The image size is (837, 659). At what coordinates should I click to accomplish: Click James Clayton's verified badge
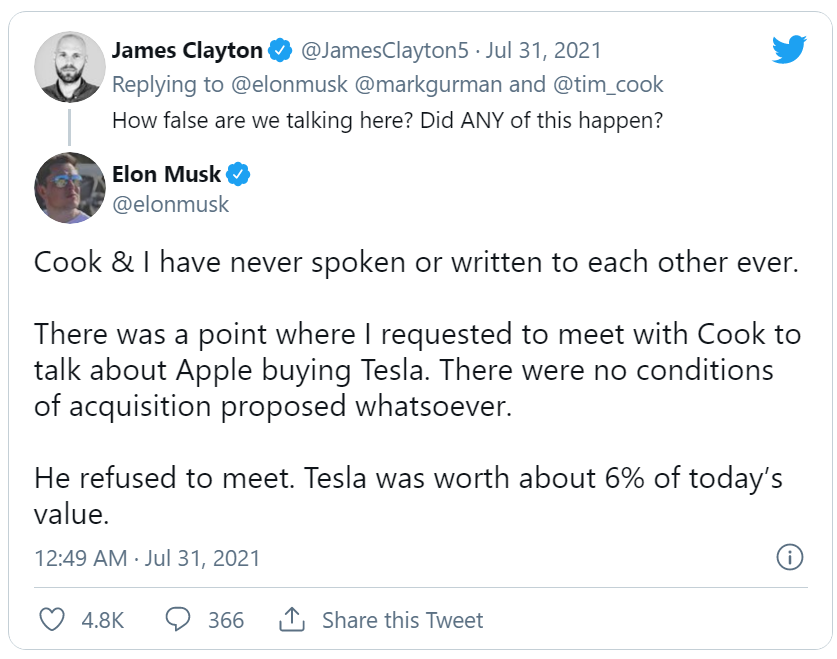coord(281,50)
